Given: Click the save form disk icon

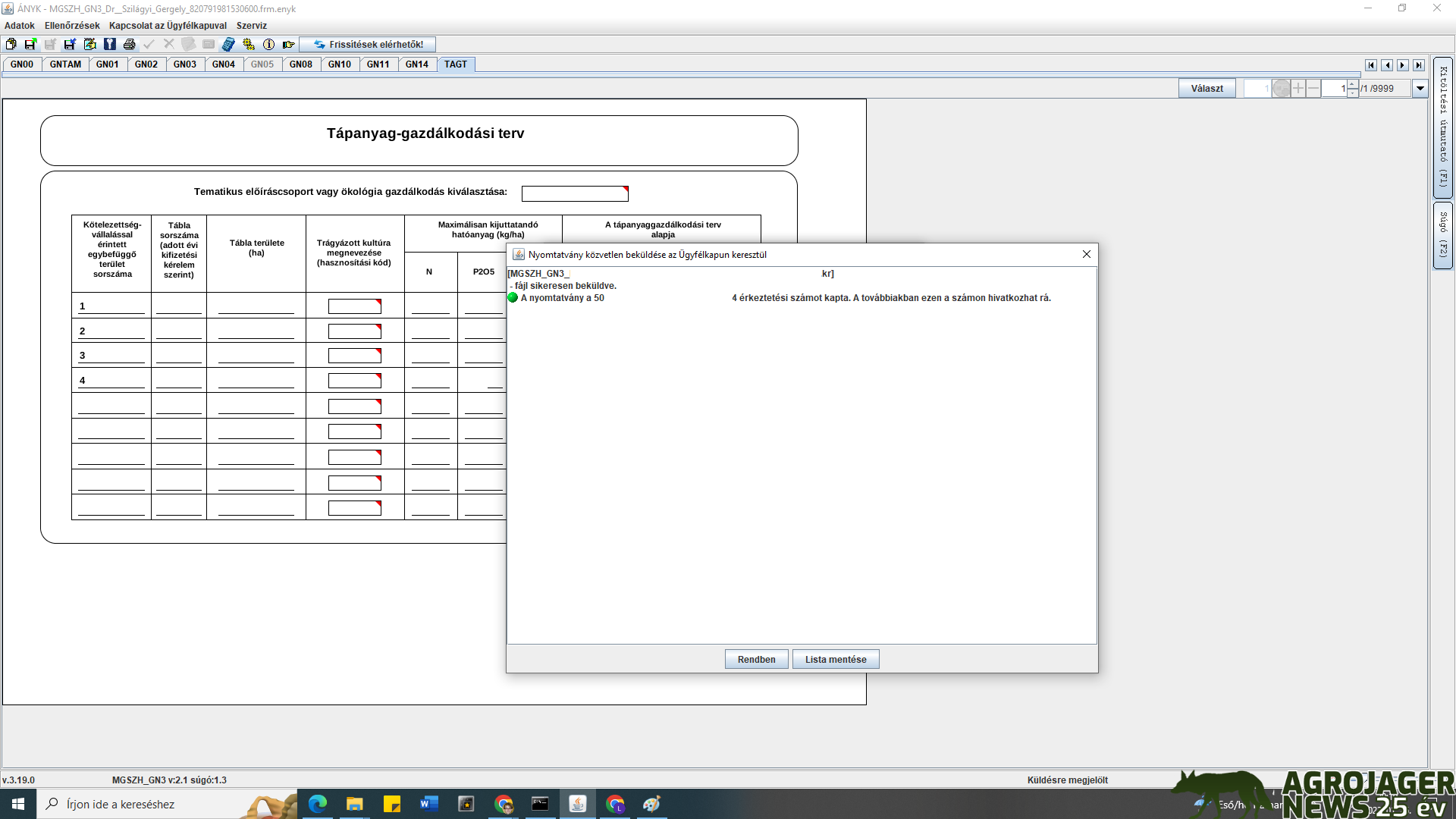Looking at the screenshot, I should click(30, 44).
